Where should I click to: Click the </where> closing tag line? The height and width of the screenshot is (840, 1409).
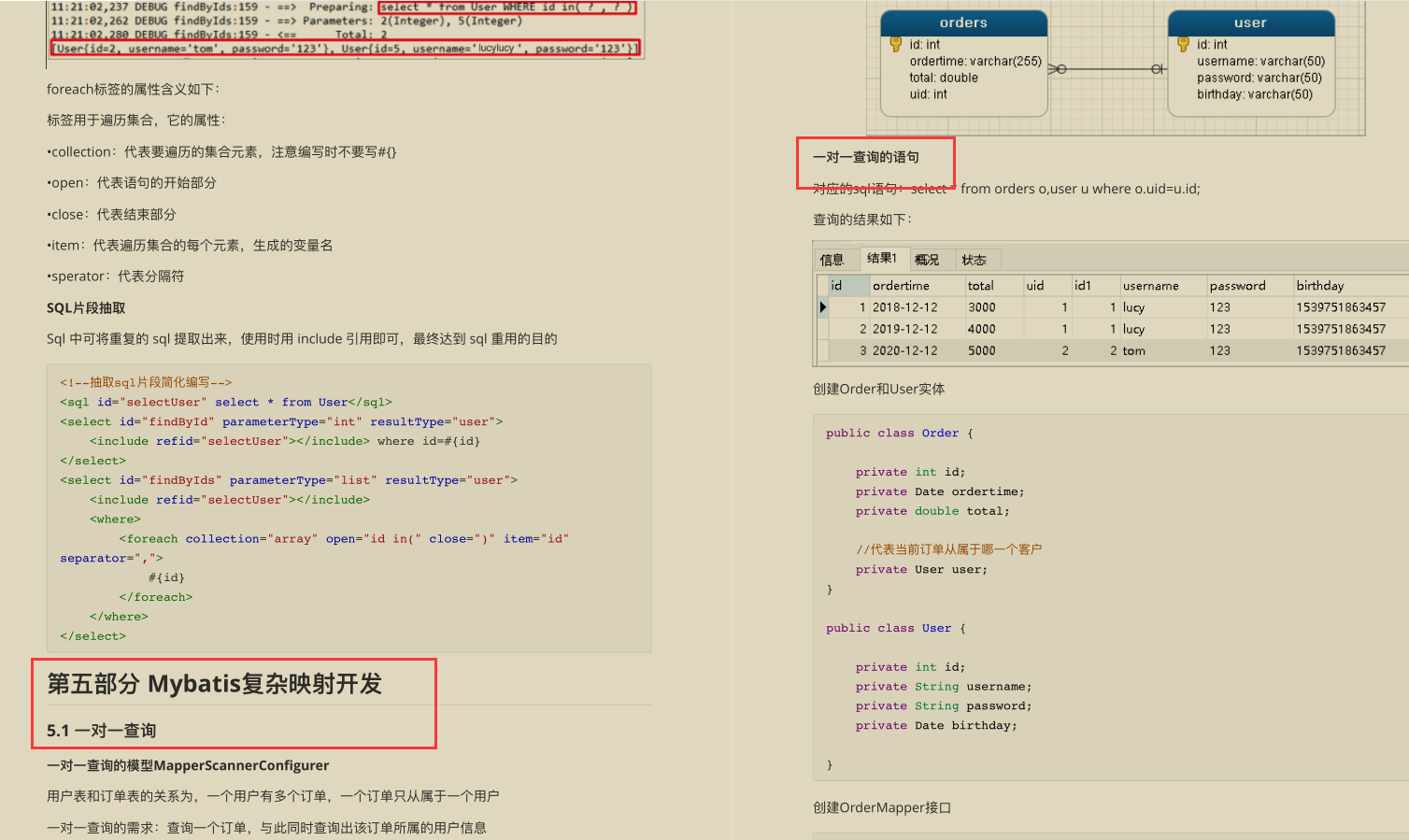(x=119, y=617)
